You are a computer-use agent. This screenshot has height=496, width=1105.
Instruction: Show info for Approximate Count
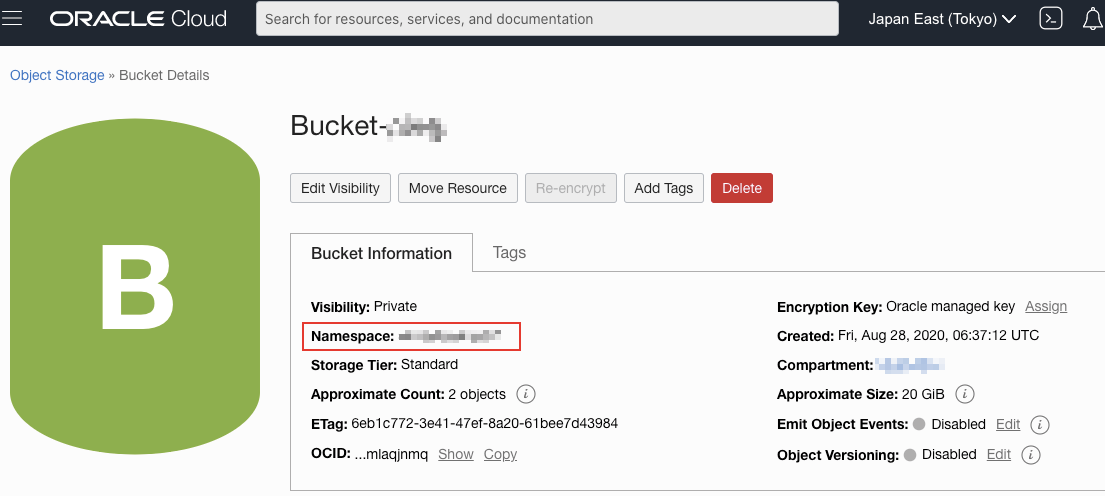tap(526, 394)
